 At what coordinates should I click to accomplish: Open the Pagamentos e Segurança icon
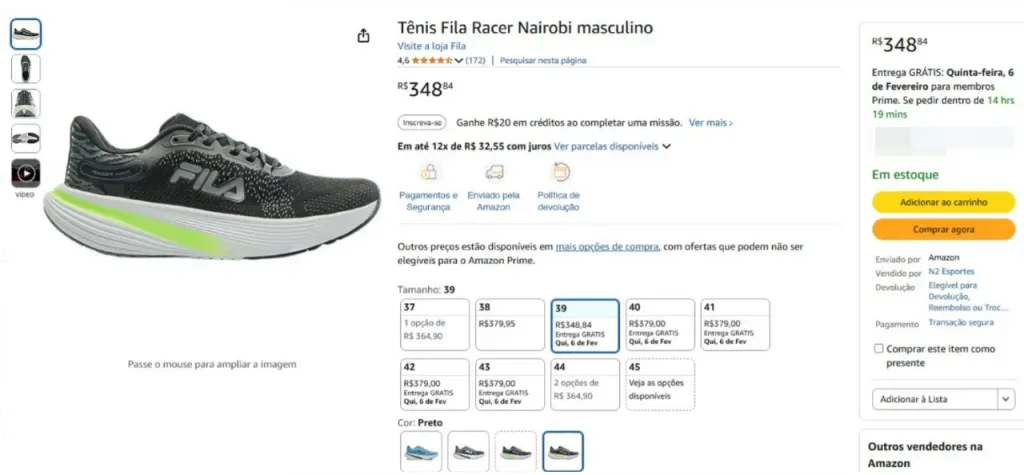[x=428, y=172]
